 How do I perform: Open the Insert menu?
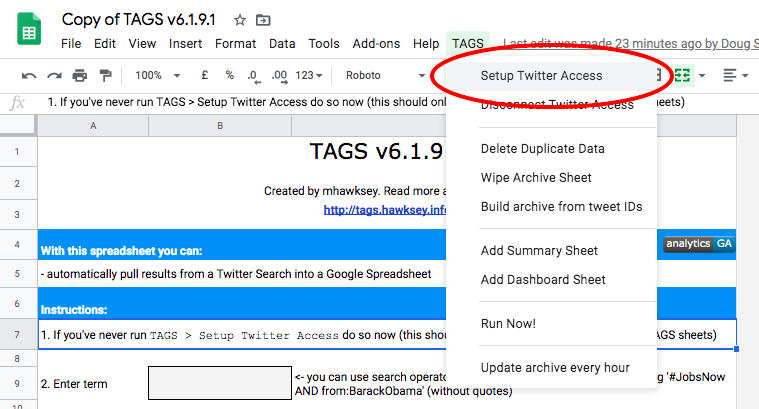pos(185,44)
